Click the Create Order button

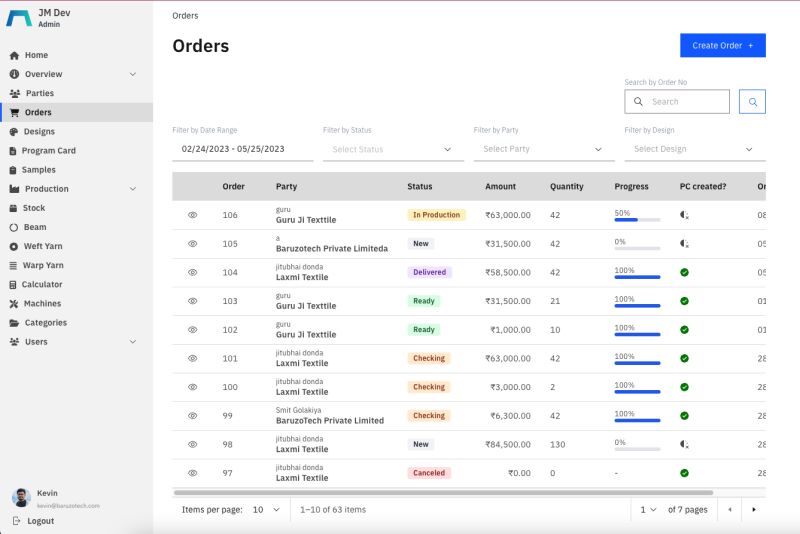(x=722, y=45)
